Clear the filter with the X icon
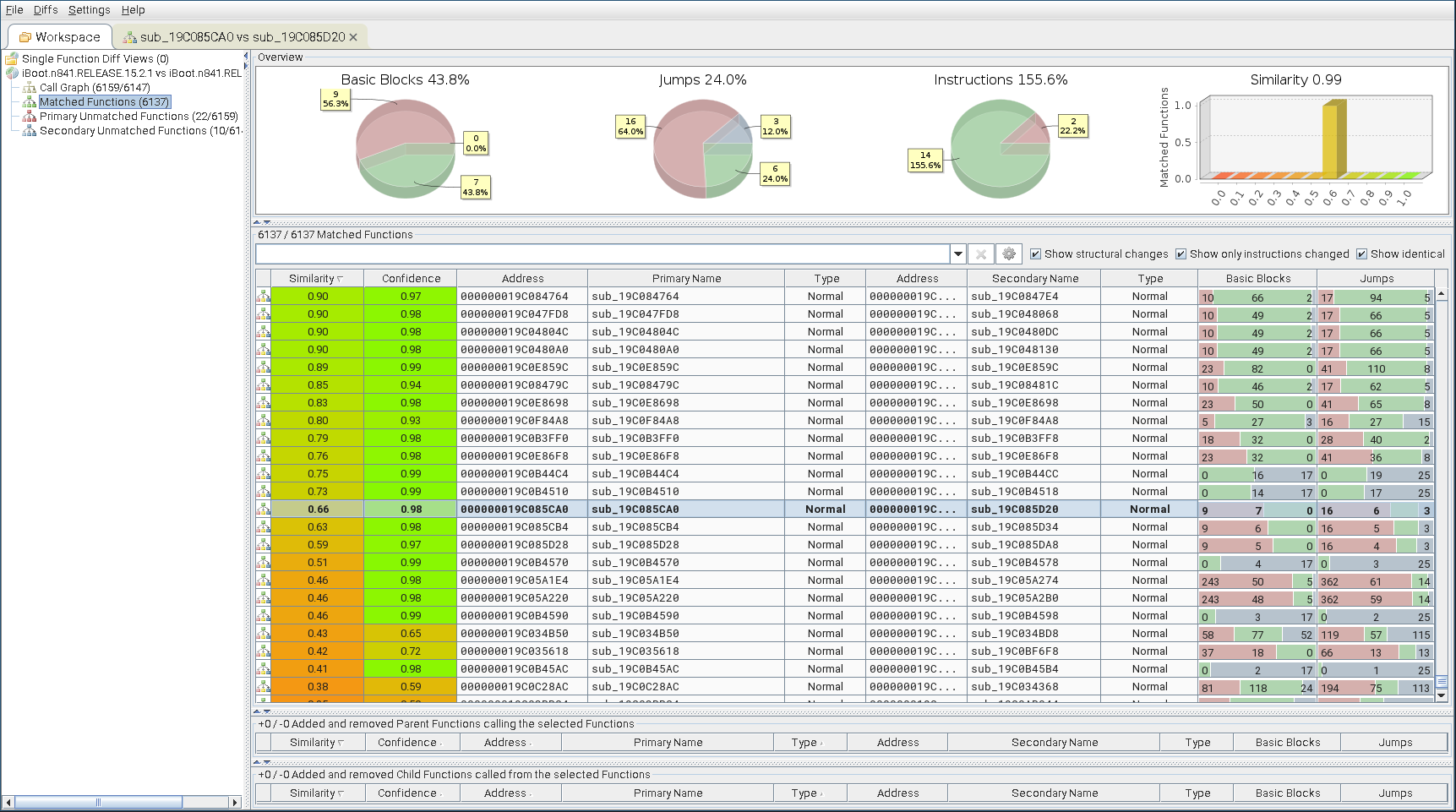1456x812 pixels. coord(980,254)
